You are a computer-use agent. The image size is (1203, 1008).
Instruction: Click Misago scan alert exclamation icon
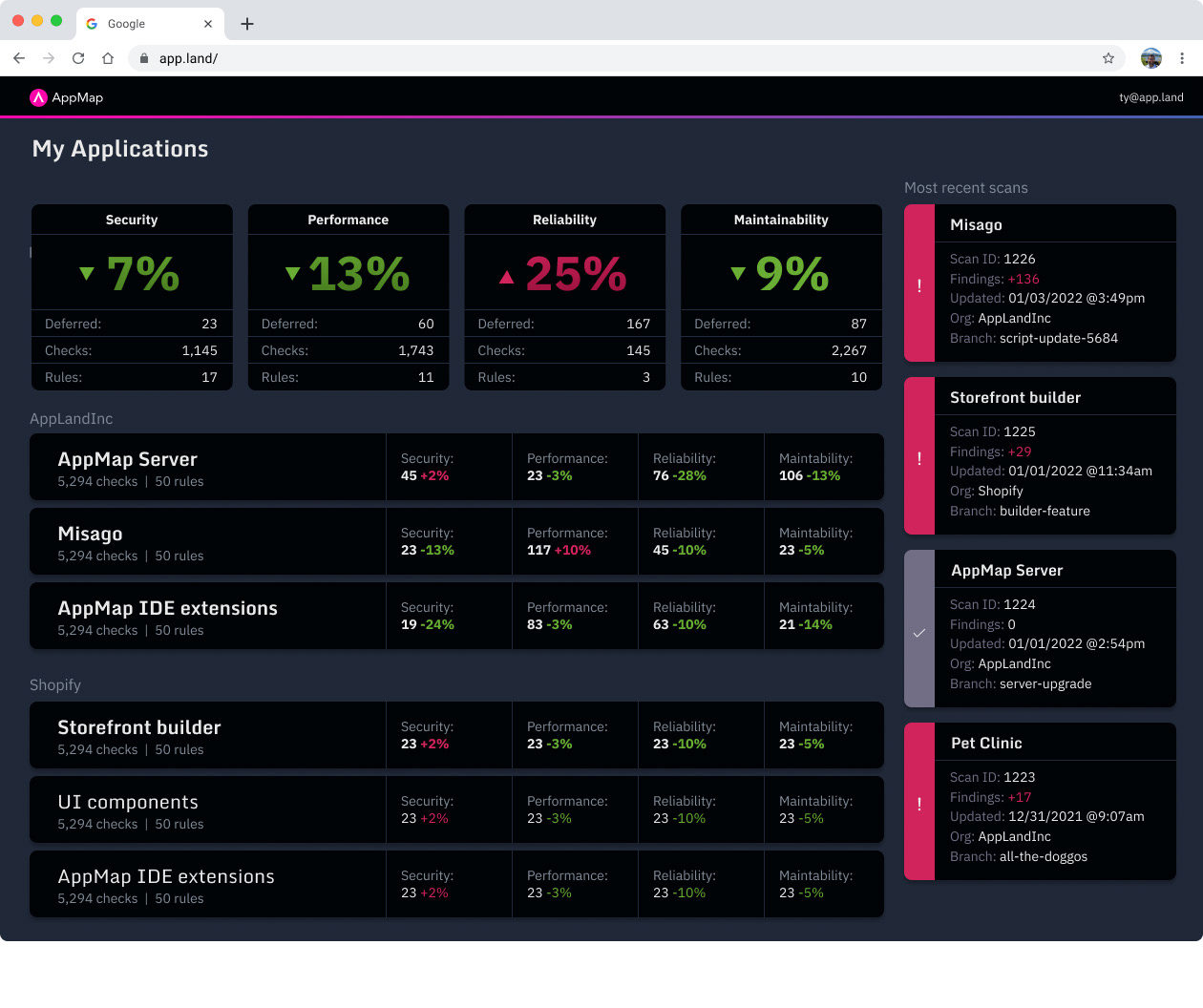(919, 285)
